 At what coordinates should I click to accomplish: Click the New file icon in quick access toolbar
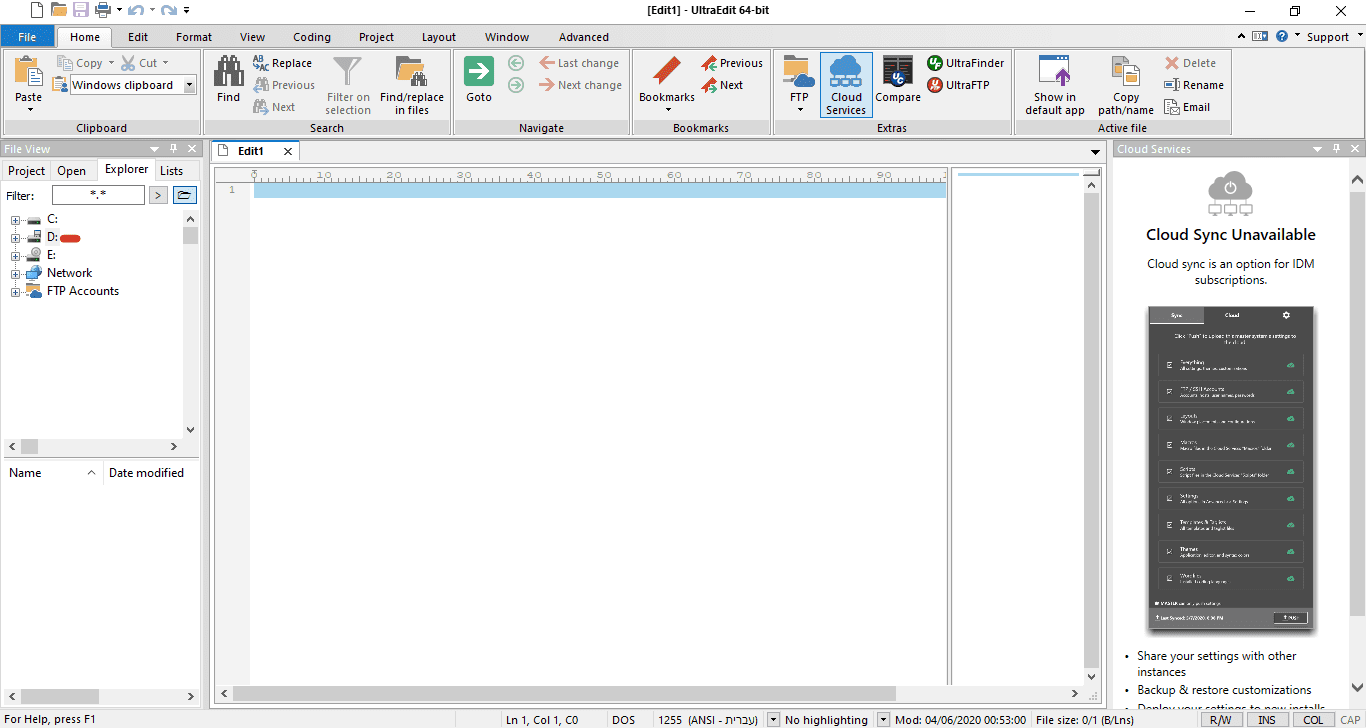pyautogui.click(x=36, y=10)
